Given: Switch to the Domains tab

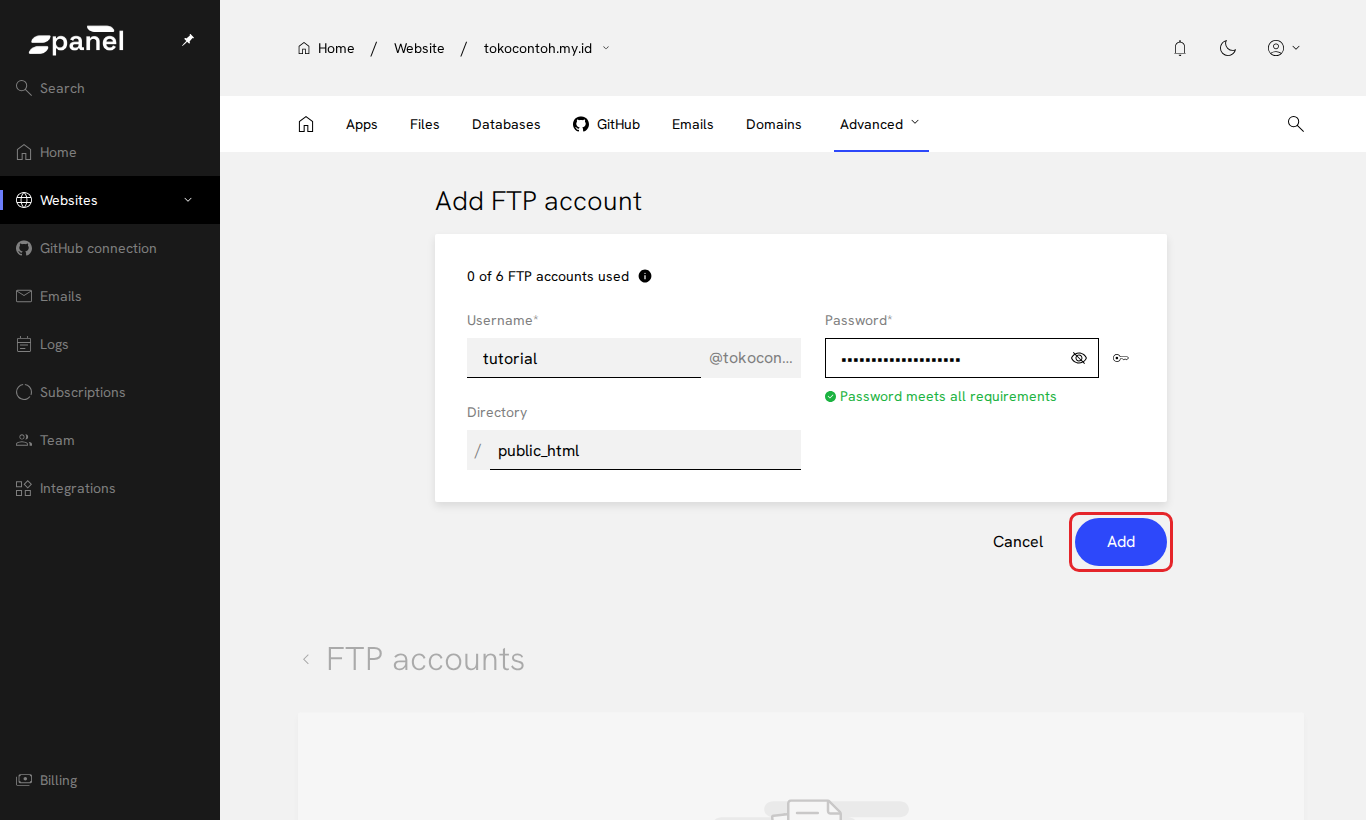Looking at the screenshot, I should (x=774, y=124).
